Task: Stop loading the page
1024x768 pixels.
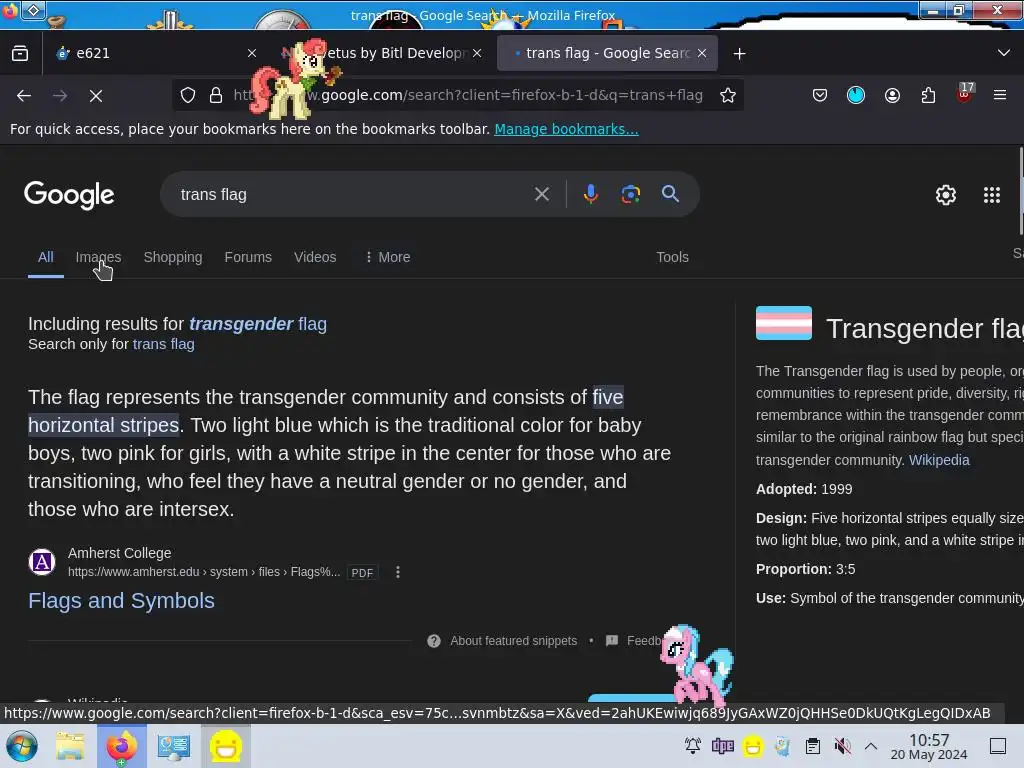Action: point(96,96)
